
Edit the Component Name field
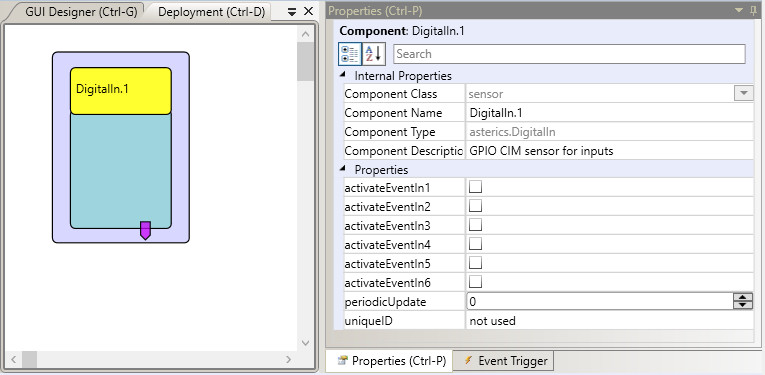point(610,113)
